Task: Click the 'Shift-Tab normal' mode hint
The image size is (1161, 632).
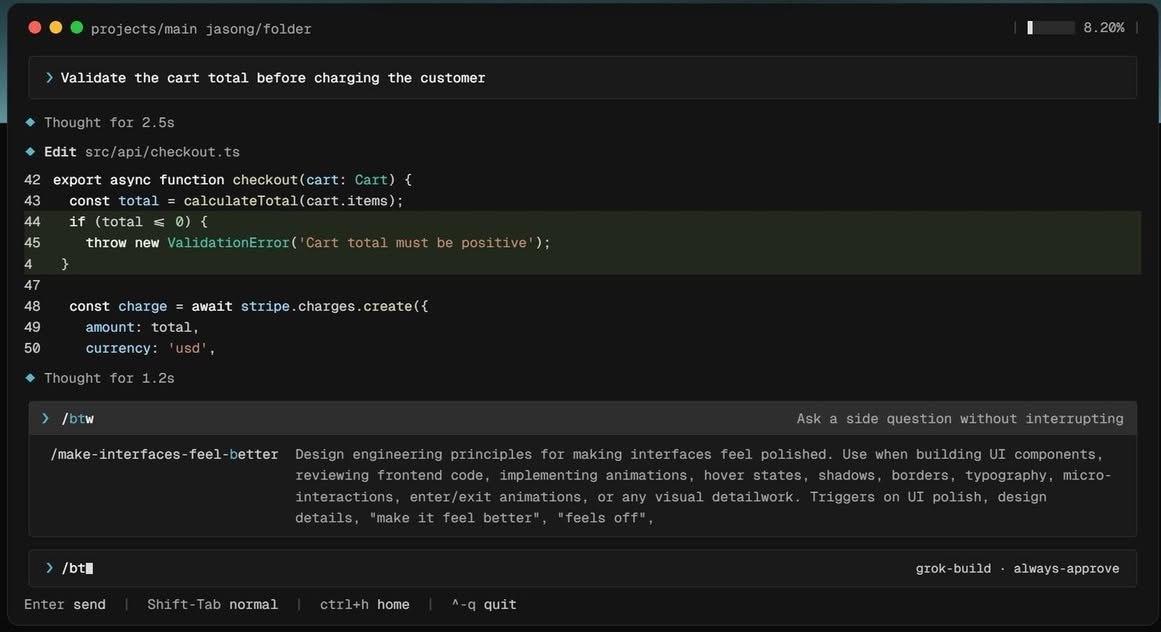Action: [x=213, y=605]
